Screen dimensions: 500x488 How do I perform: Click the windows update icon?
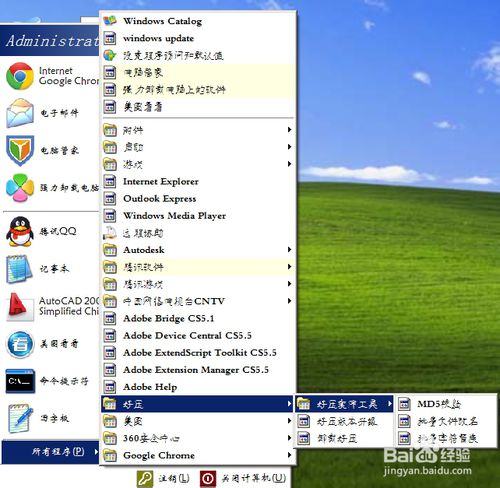pos(110,38)
